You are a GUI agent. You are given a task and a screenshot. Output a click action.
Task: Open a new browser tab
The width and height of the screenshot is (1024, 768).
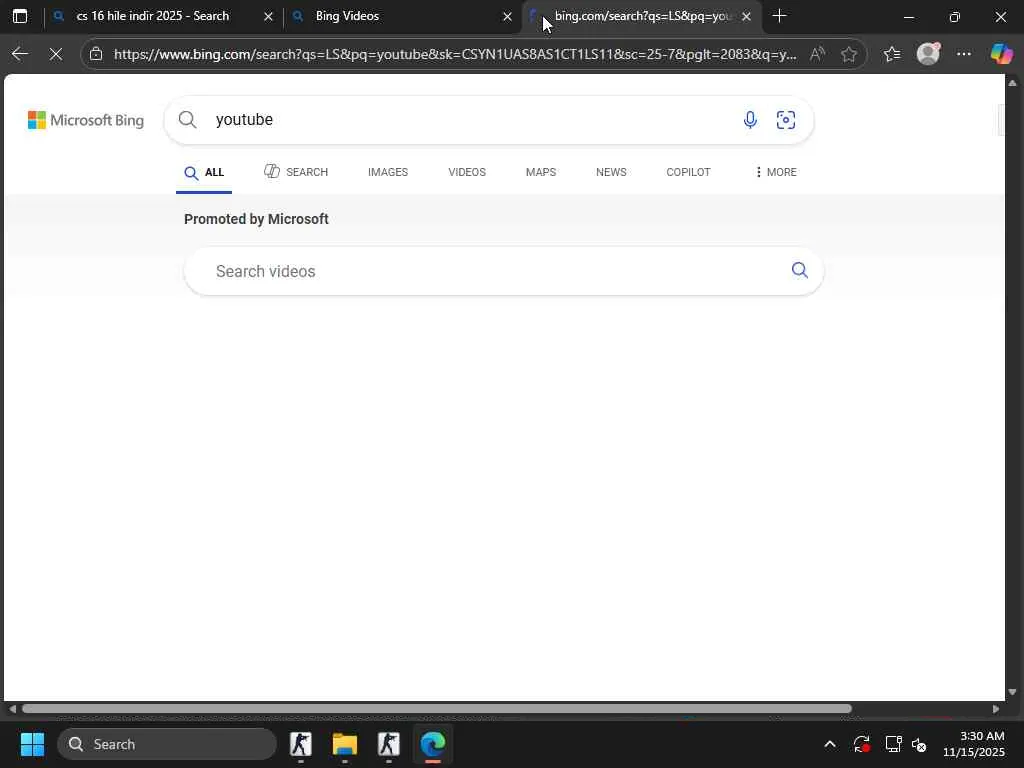(x=779, y=16)
